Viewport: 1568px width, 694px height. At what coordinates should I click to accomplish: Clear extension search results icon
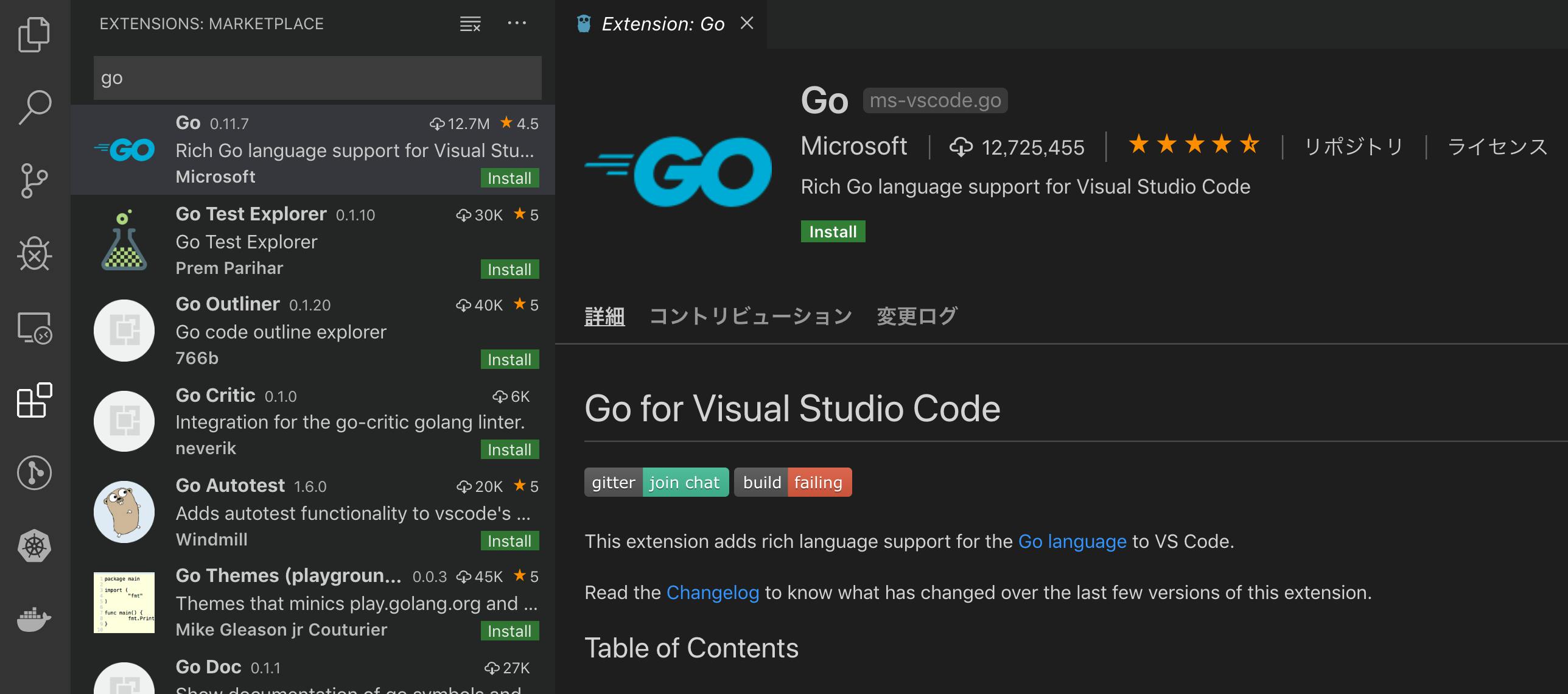pyautogui.click(x=470, y=24)
